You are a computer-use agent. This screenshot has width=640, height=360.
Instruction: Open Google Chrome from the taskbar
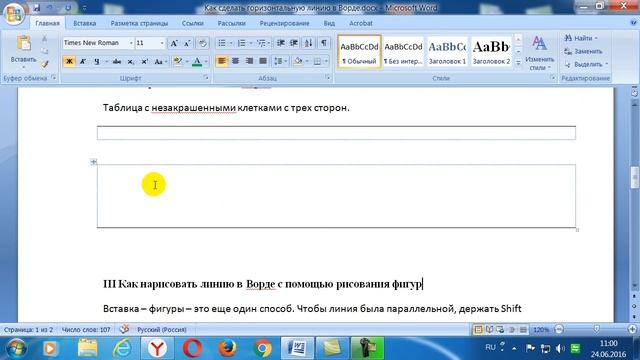pyautogui.click(x=262, y=348)
